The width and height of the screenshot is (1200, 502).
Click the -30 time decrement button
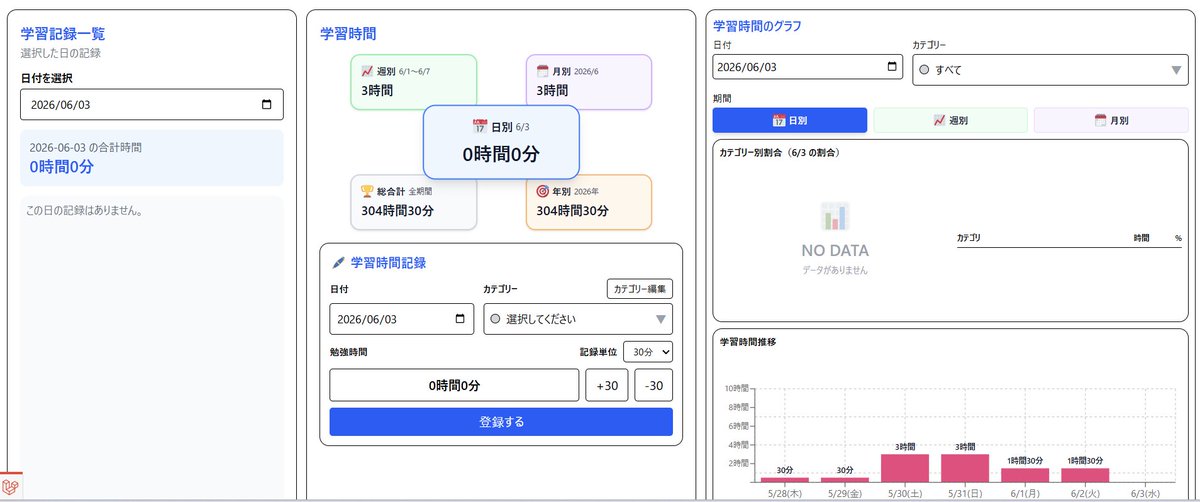coord(653,385)
